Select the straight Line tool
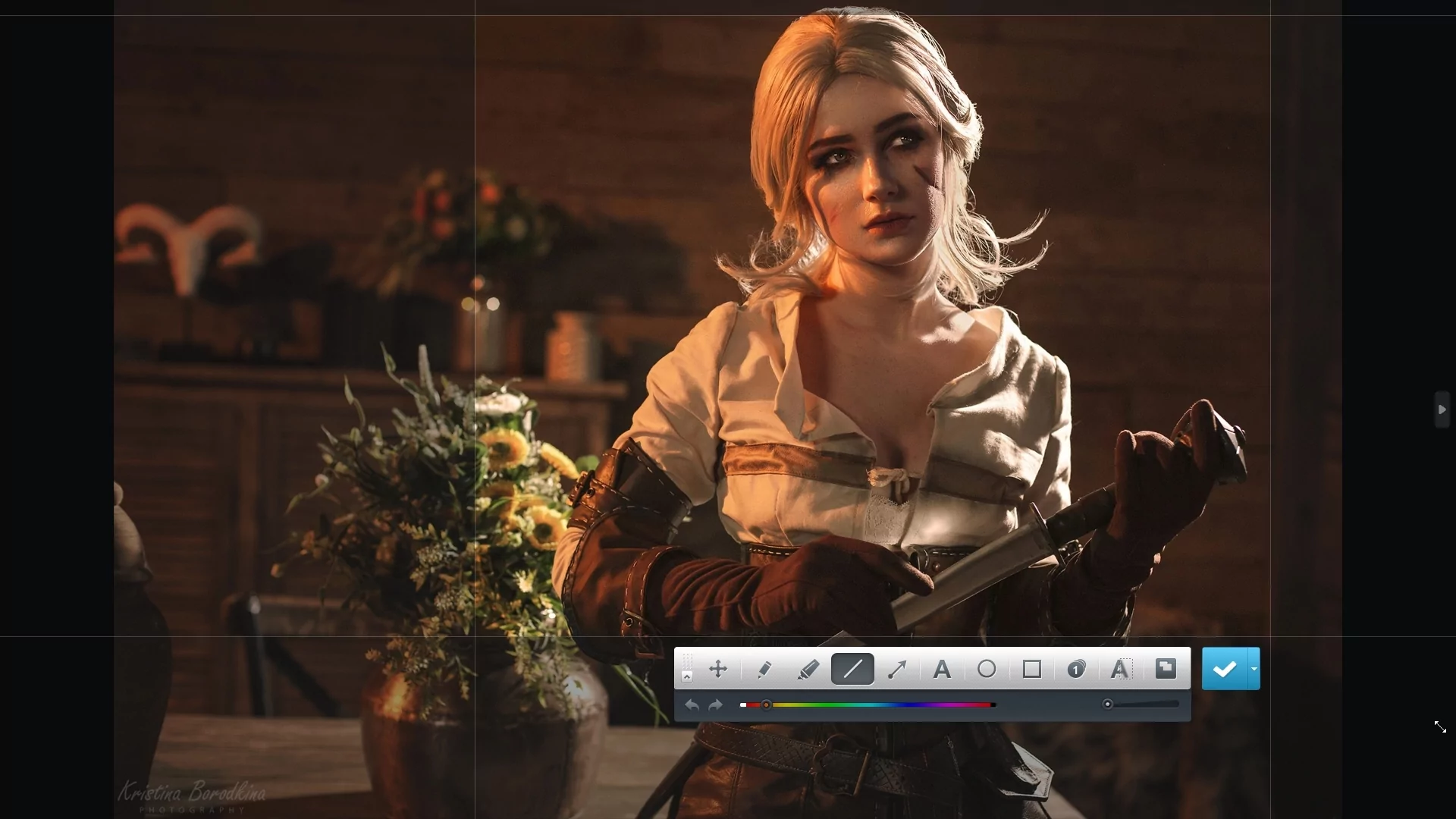Viewport: 1456px width, 819px height. pos(853,669)
